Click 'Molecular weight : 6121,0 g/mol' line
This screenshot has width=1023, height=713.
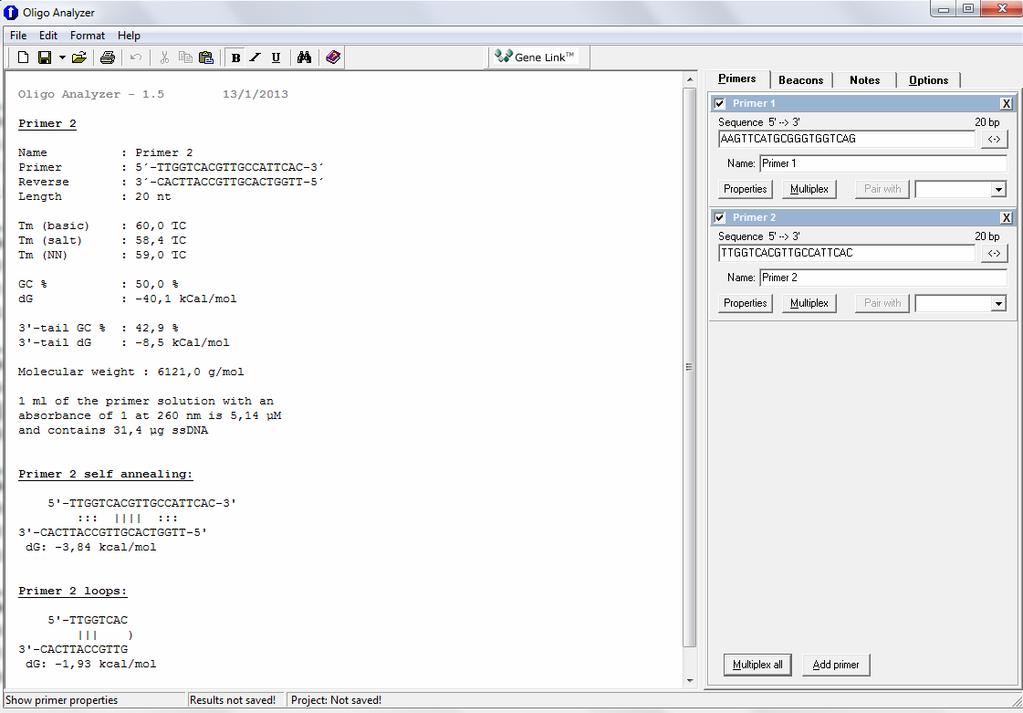click(x=131, y=372)
